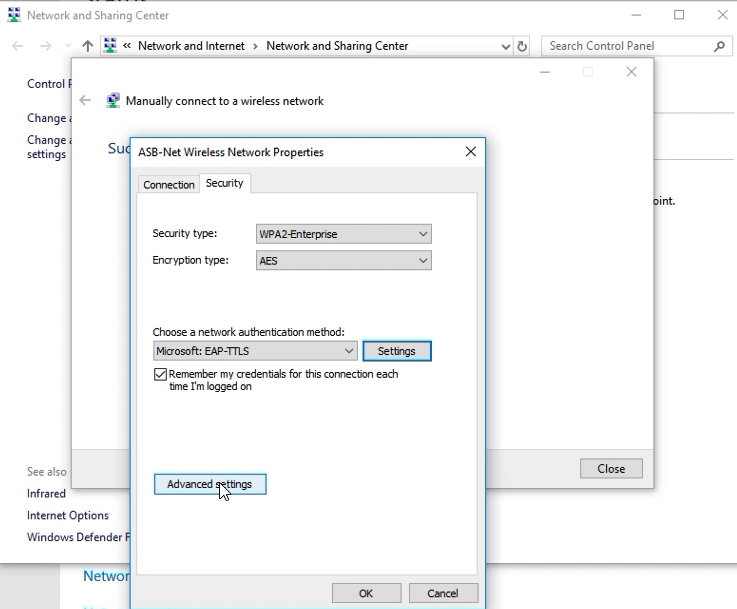Refresh the Control Panel view
Screen dimensions: 737x609
coord(522,46)
